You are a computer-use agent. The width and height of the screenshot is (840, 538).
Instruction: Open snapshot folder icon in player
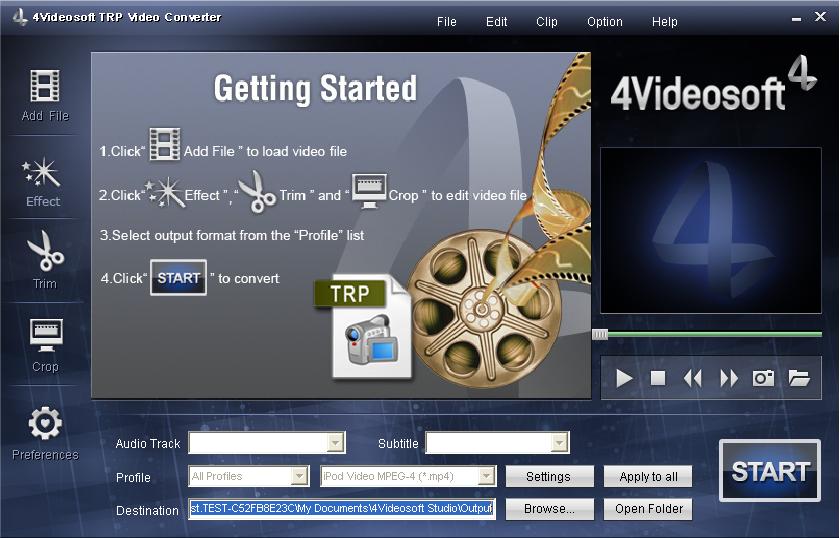click(x=799, y=378)
